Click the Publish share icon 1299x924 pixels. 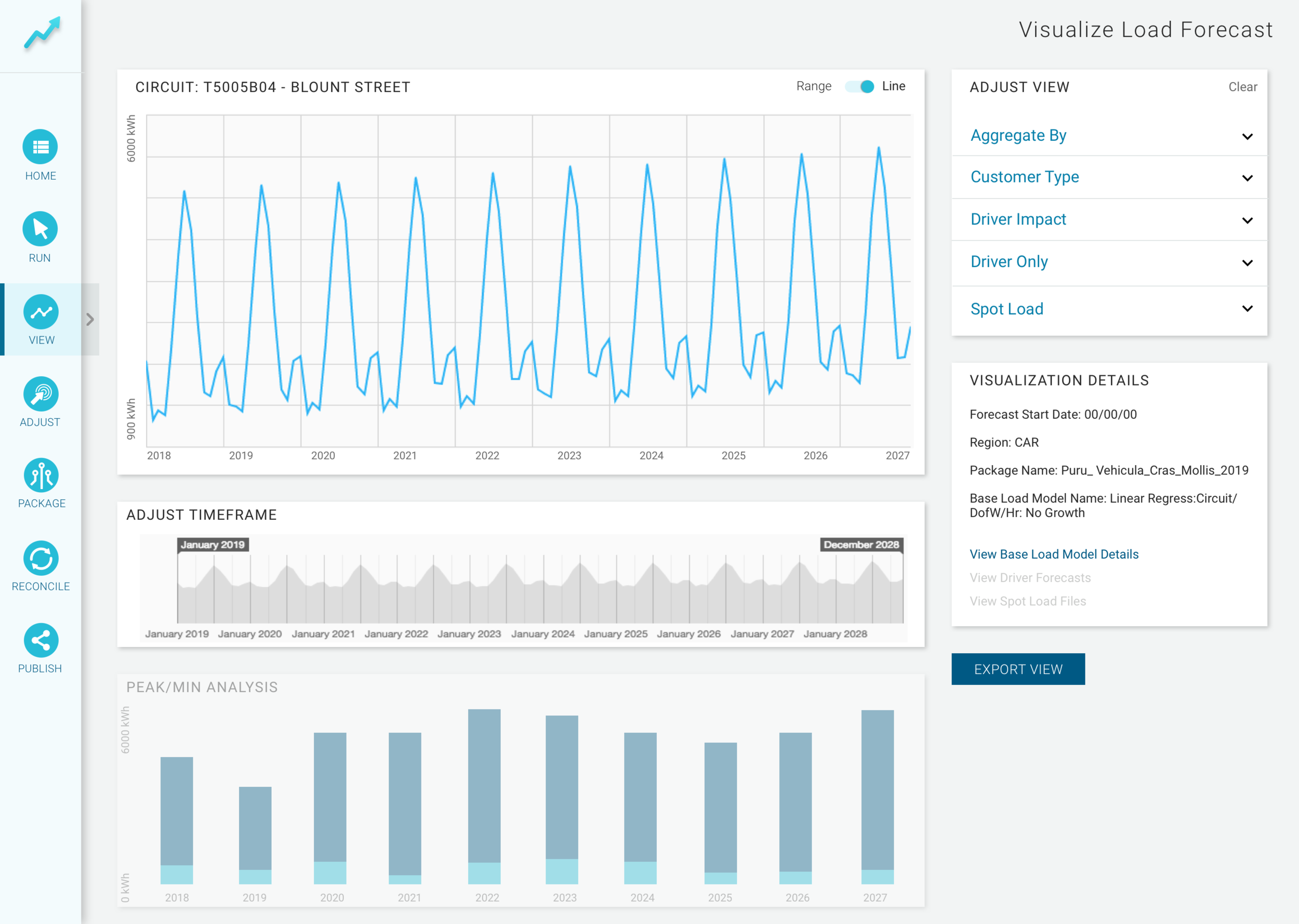pos(41,641)
